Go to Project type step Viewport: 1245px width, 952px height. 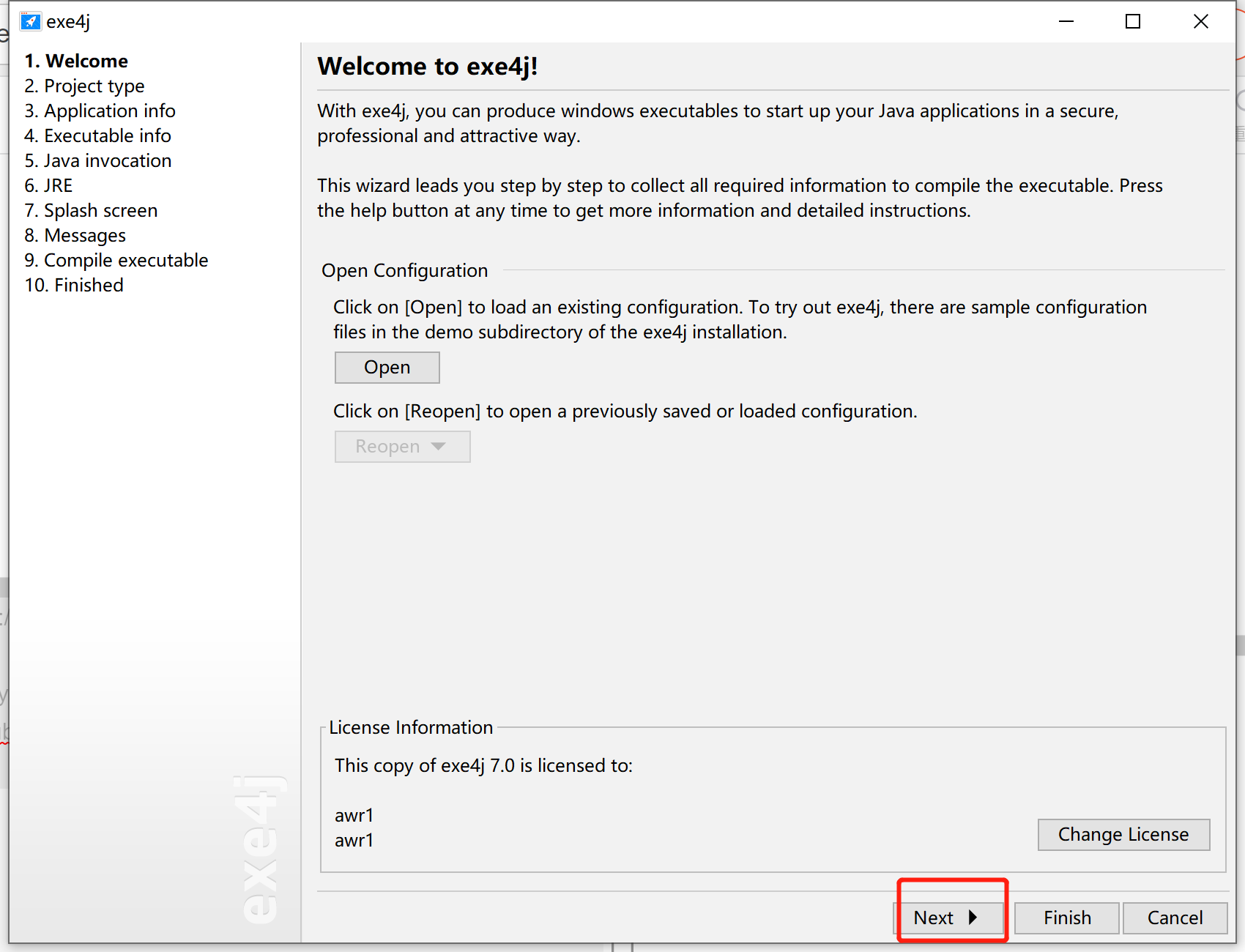click(84, 86)
